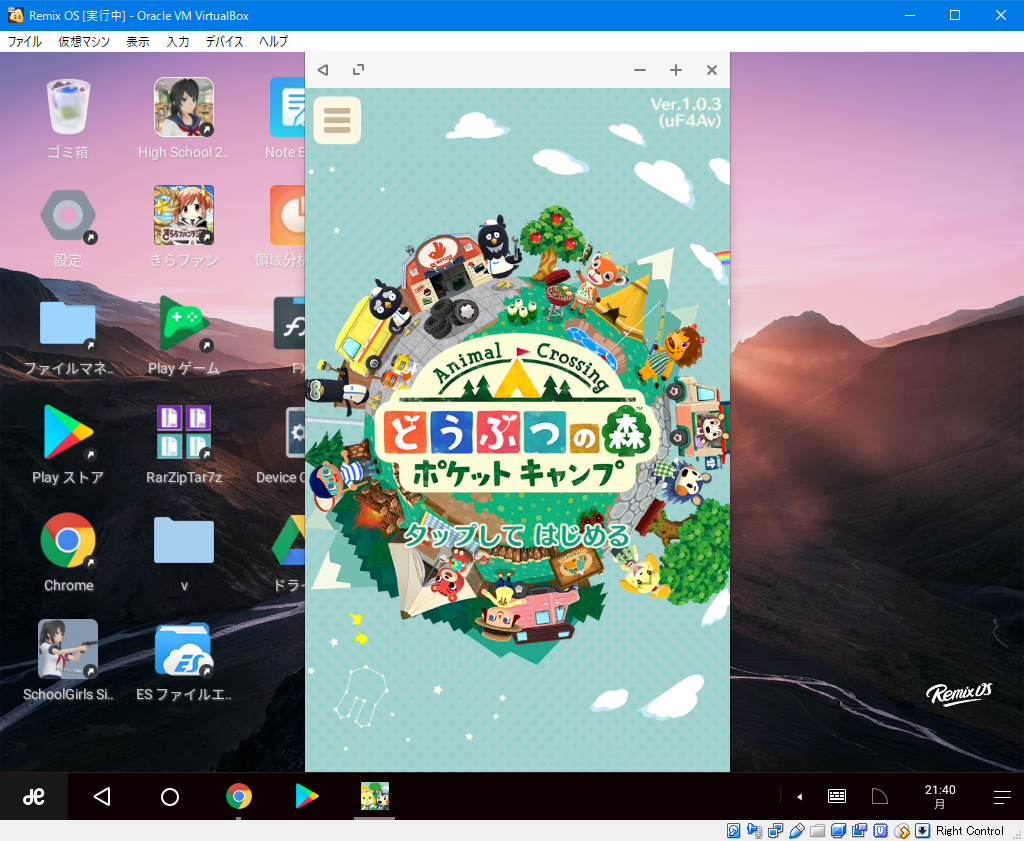The width and height of the screenshot is (1024, 841).
Task: Click VirtualBox recording status icon
Action: pyautogui.click(x=859, y=831)
